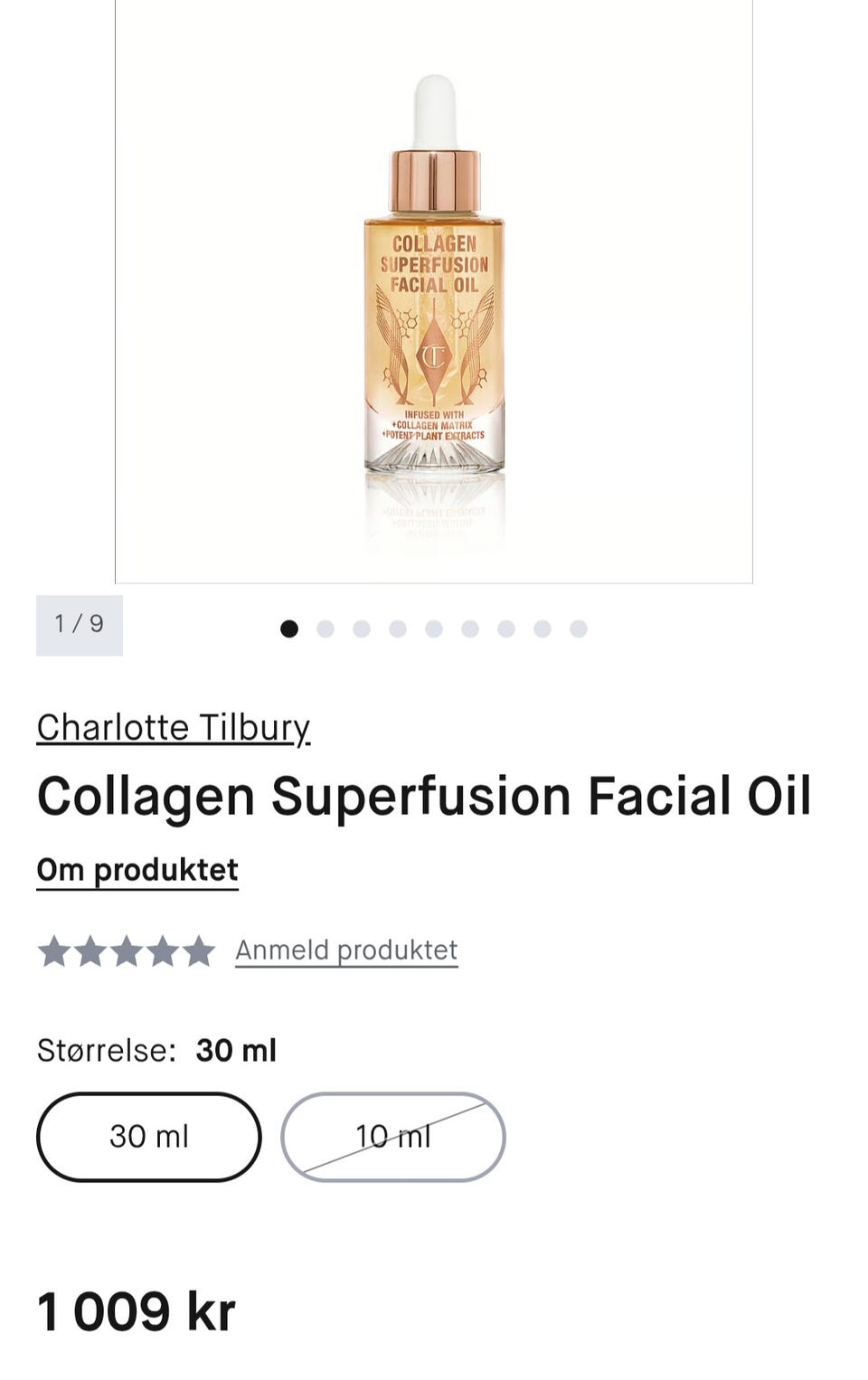Viewport: 868px width, 1380px height.
Task: Click the third rating star
Action: [x=127, y=951]
